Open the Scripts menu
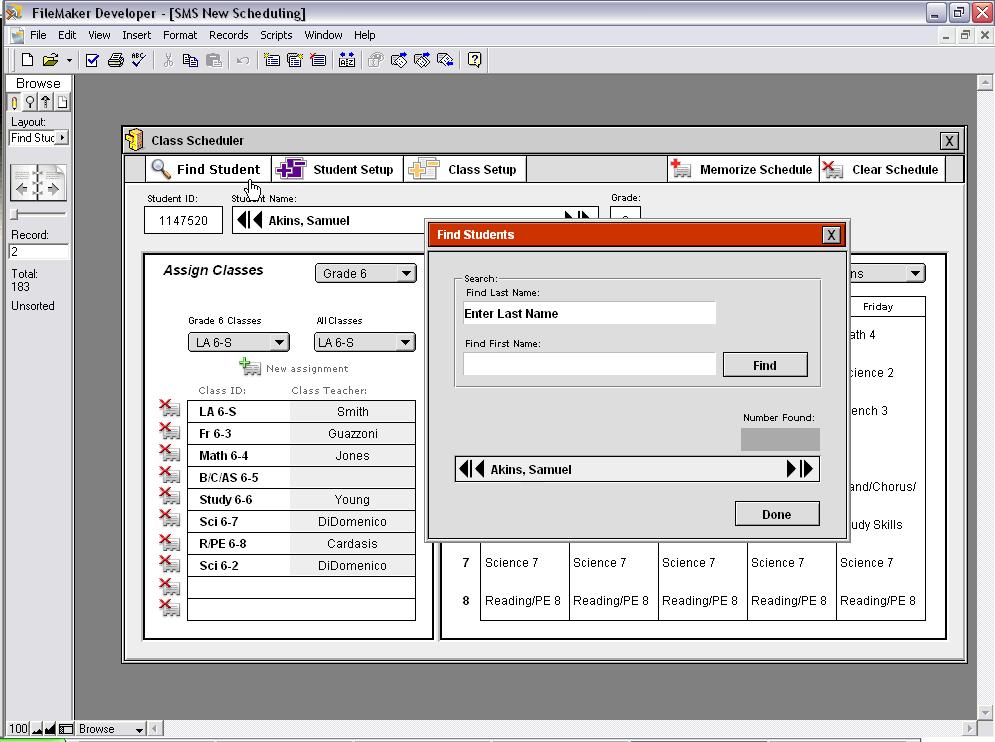The image size is (995, 742). 276,35
